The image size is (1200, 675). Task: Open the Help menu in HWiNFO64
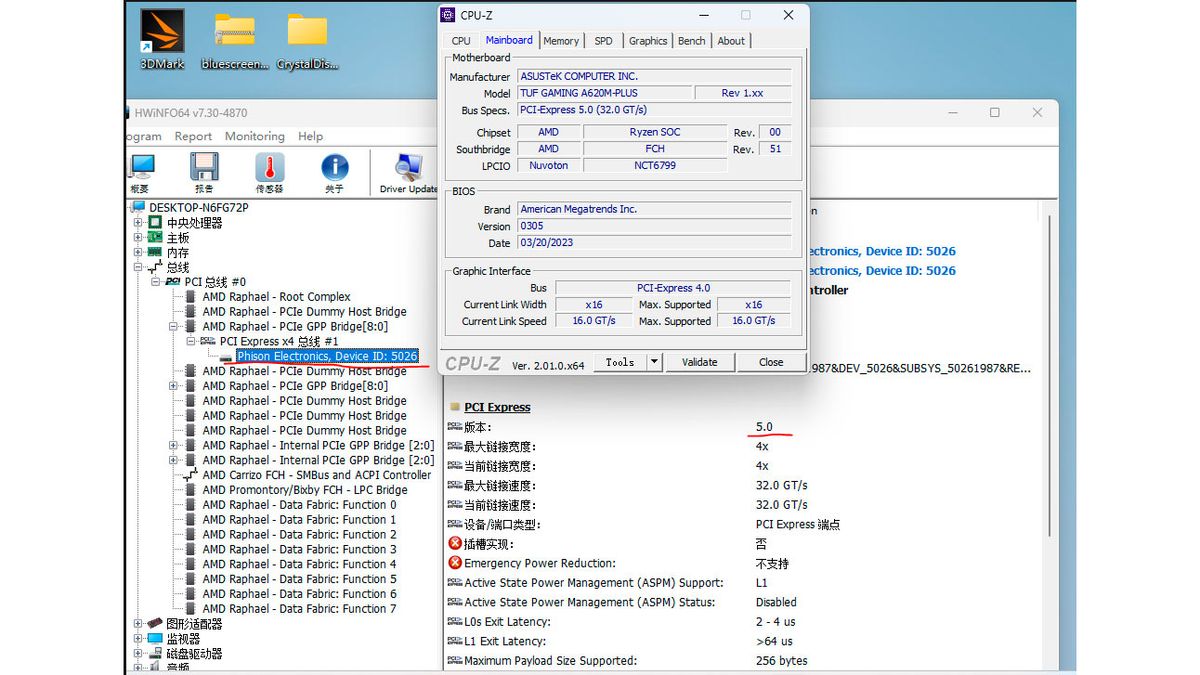[x=311, y=136]
